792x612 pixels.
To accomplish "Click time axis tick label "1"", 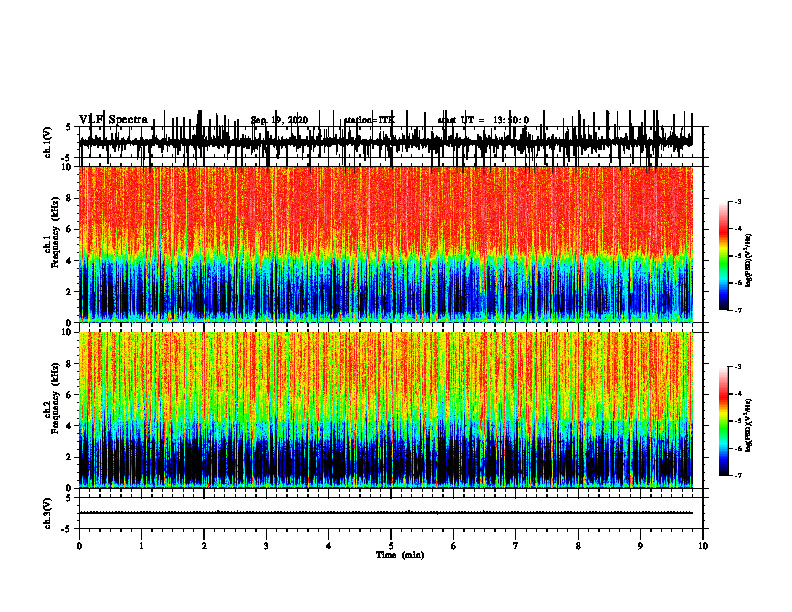I will [141, 546].
